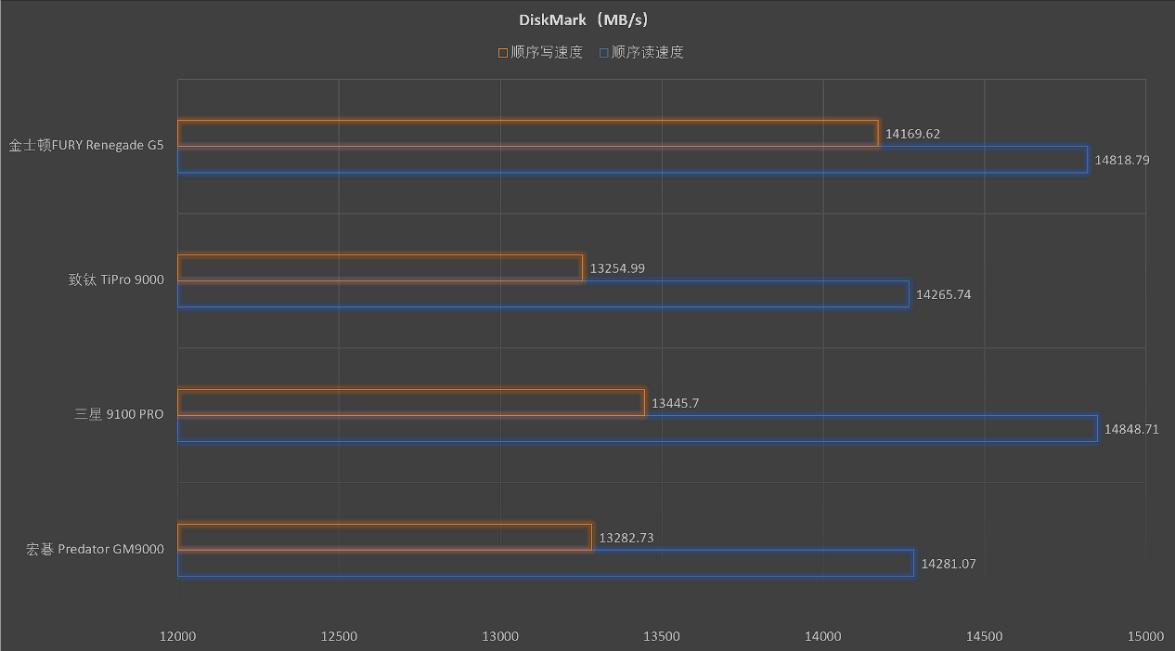
Task: Click the 13254.99 data label
Action: pos(617,269)
